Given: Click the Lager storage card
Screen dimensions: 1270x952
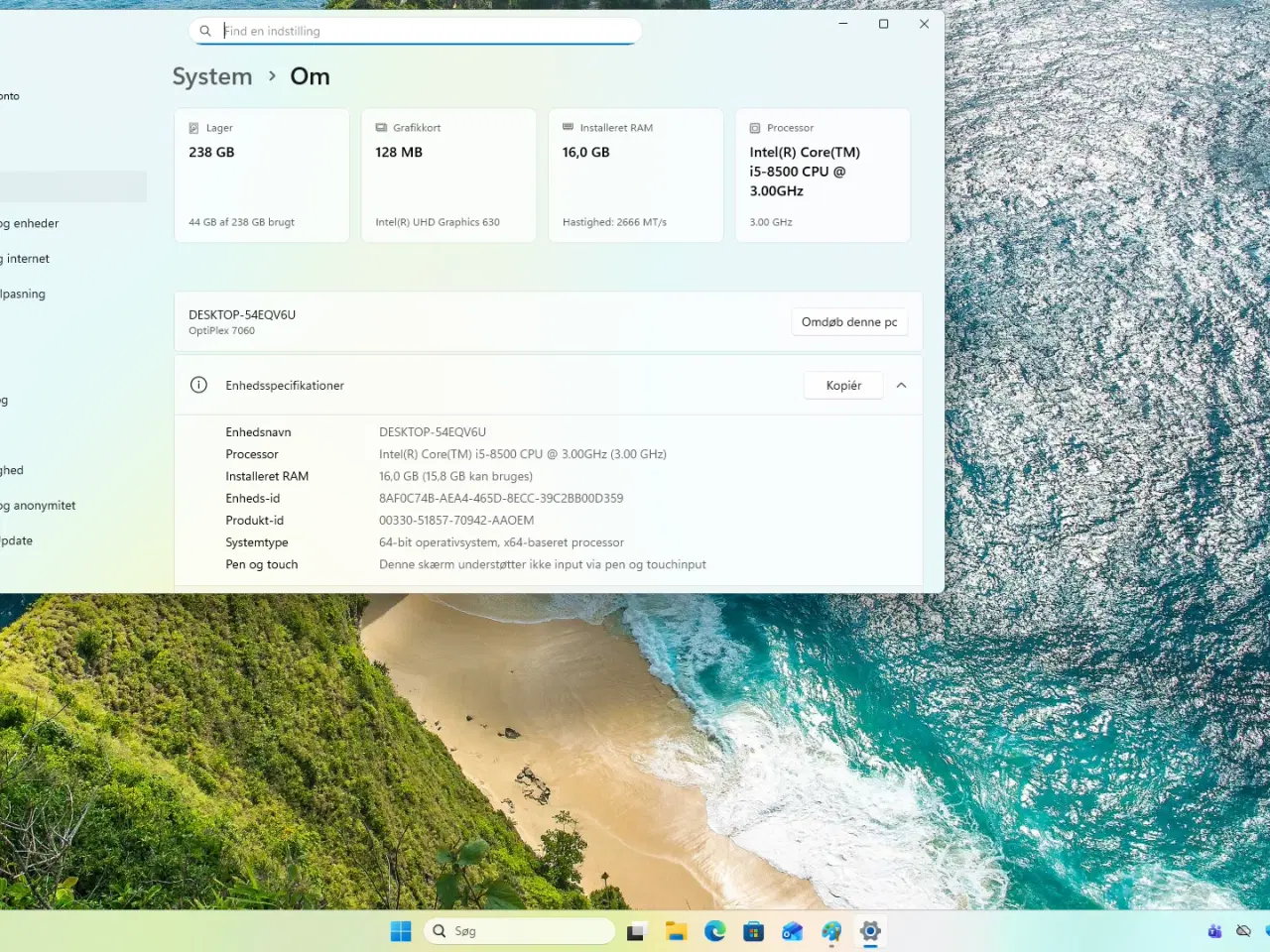Looking at the screenshot, I should click(261, 175).
